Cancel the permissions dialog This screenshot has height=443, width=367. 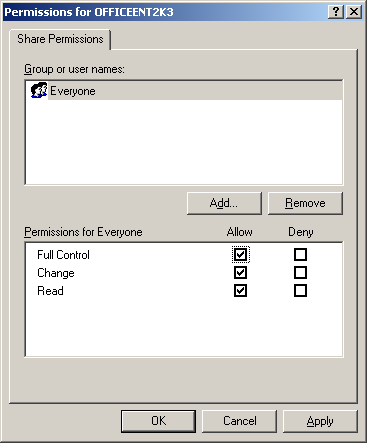(x=239, y=421)
